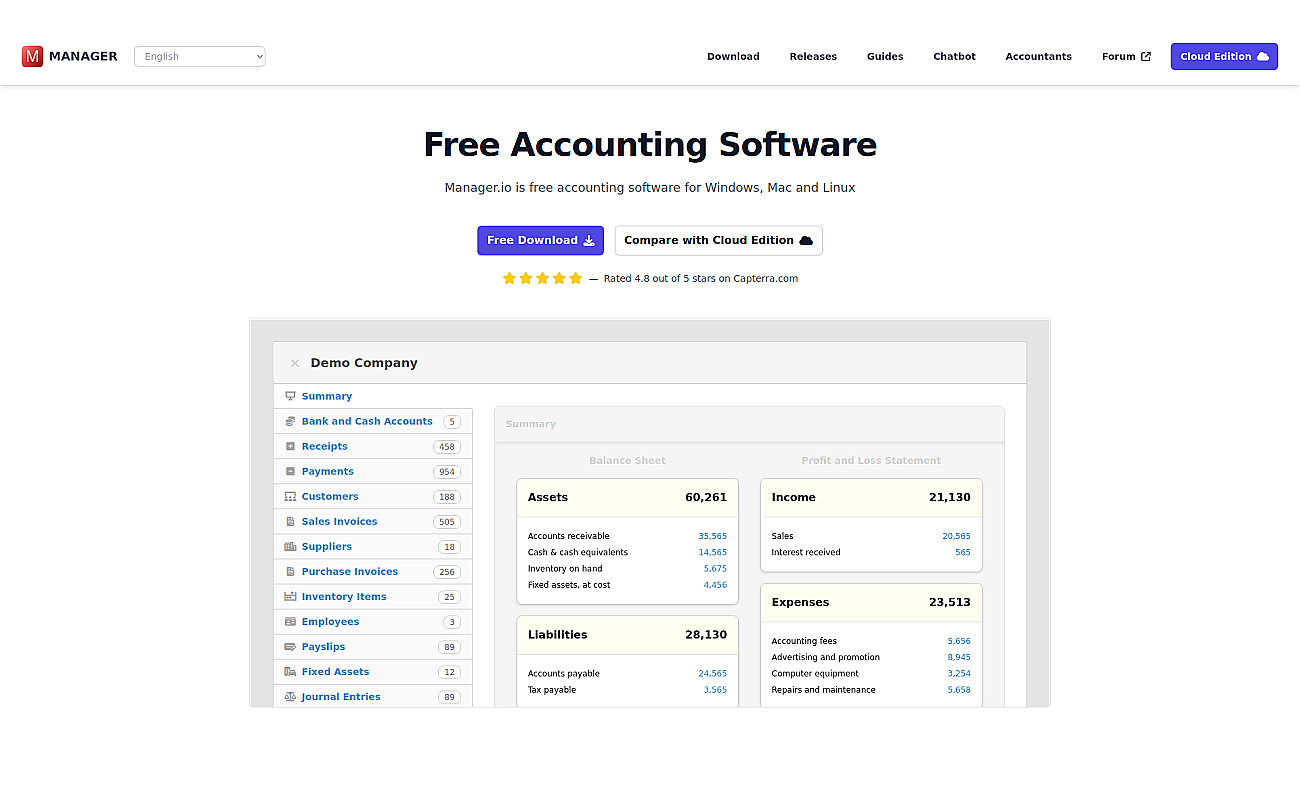Click the 256 badge beside Purchase Invoices
Viewport: 1300px width, 788px height.
447,572
